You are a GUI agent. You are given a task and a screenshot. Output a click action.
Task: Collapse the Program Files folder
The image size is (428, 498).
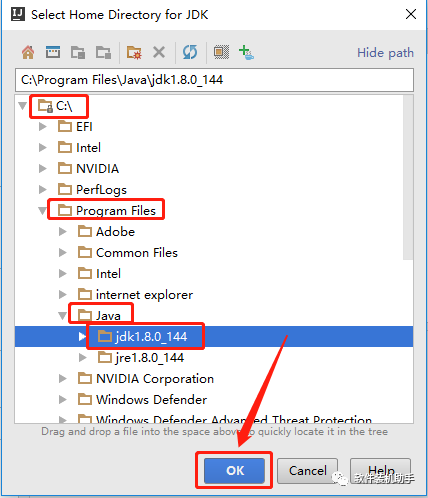click(x=42, y=211)
